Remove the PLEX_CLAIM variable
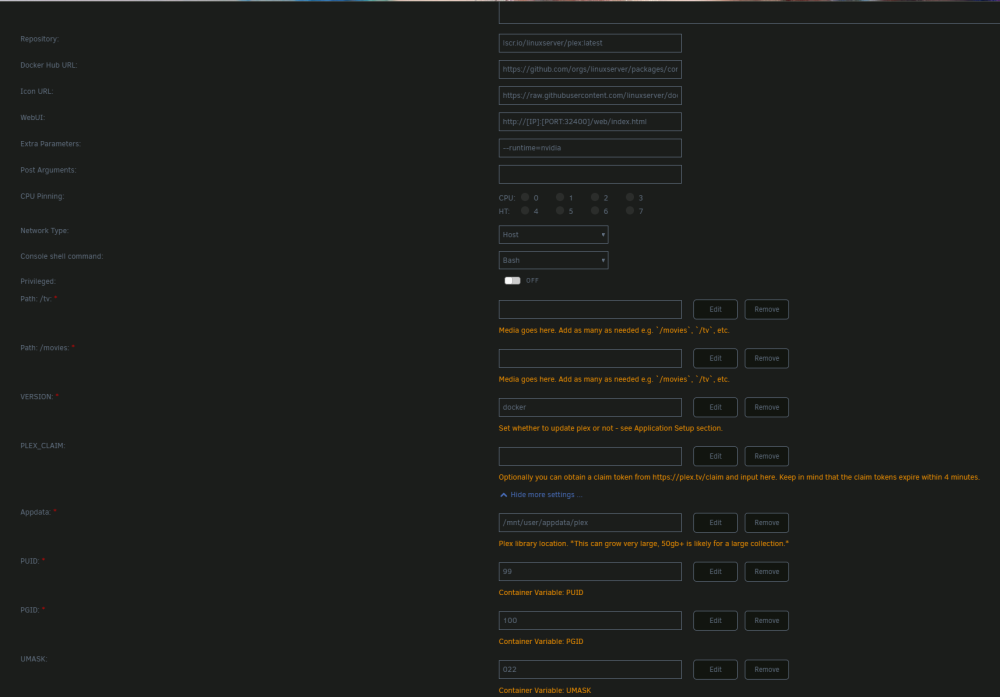Viewport: 1000px width, 697px height. (767, 456)
